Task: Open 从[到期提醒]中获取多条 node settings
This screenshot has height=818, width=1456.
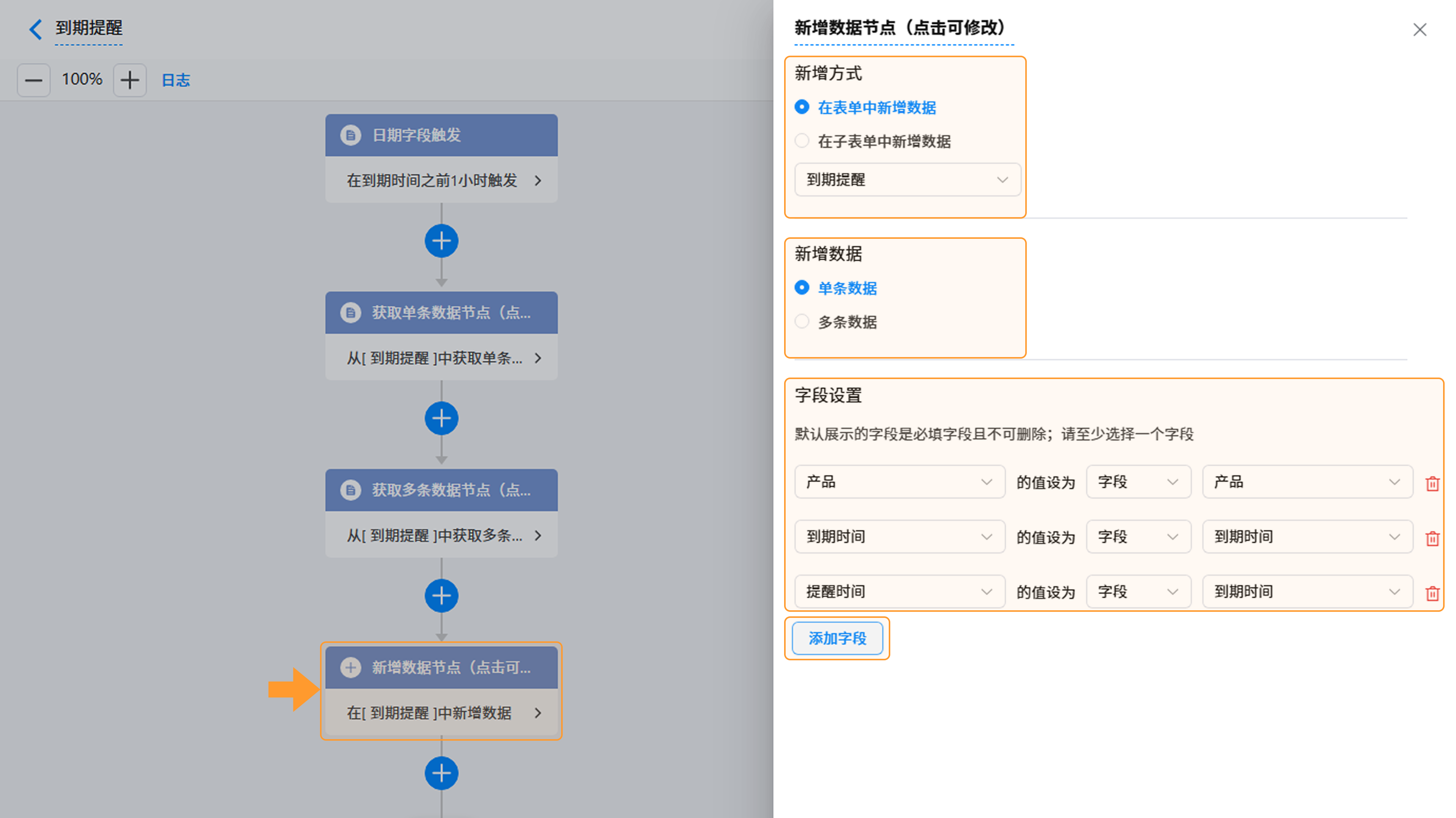Action: pos(441,535)
